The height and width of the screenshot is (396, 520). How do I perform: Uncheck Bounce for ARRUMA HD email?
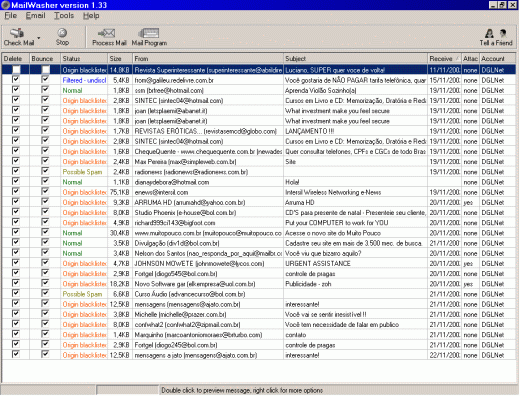coord(45,202)
